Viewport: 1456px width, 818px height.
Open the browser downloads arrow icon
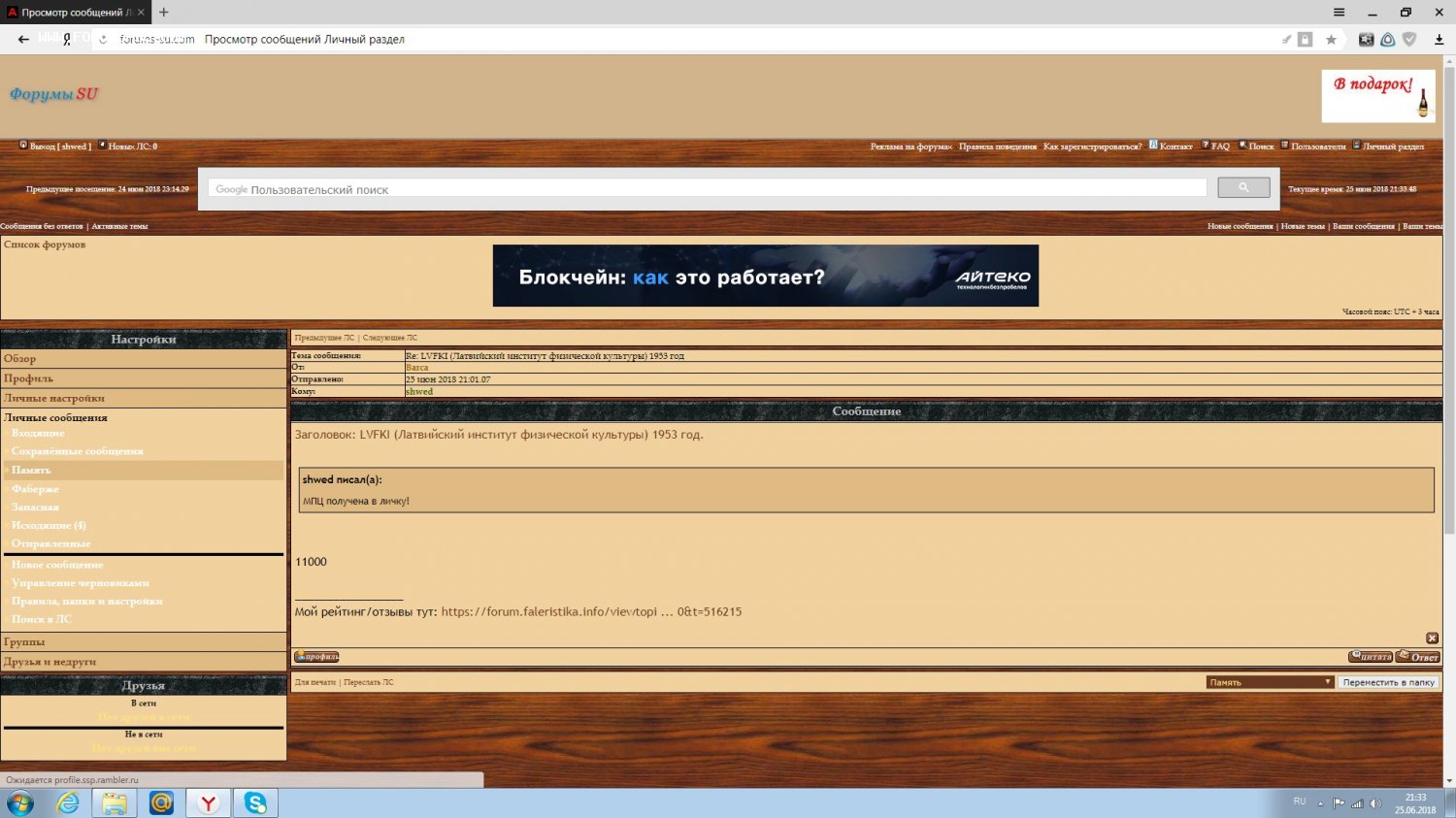point(1439,40)
